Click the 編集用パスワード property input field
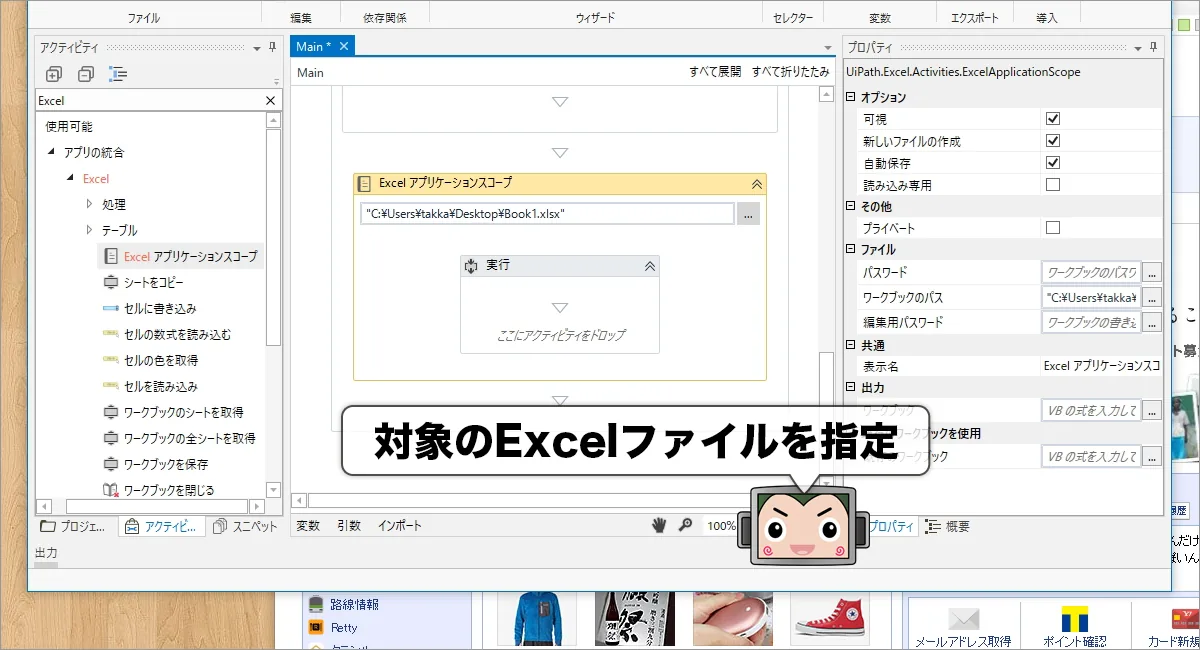Screen dimensions: 1200x650 pos(1091,322)
